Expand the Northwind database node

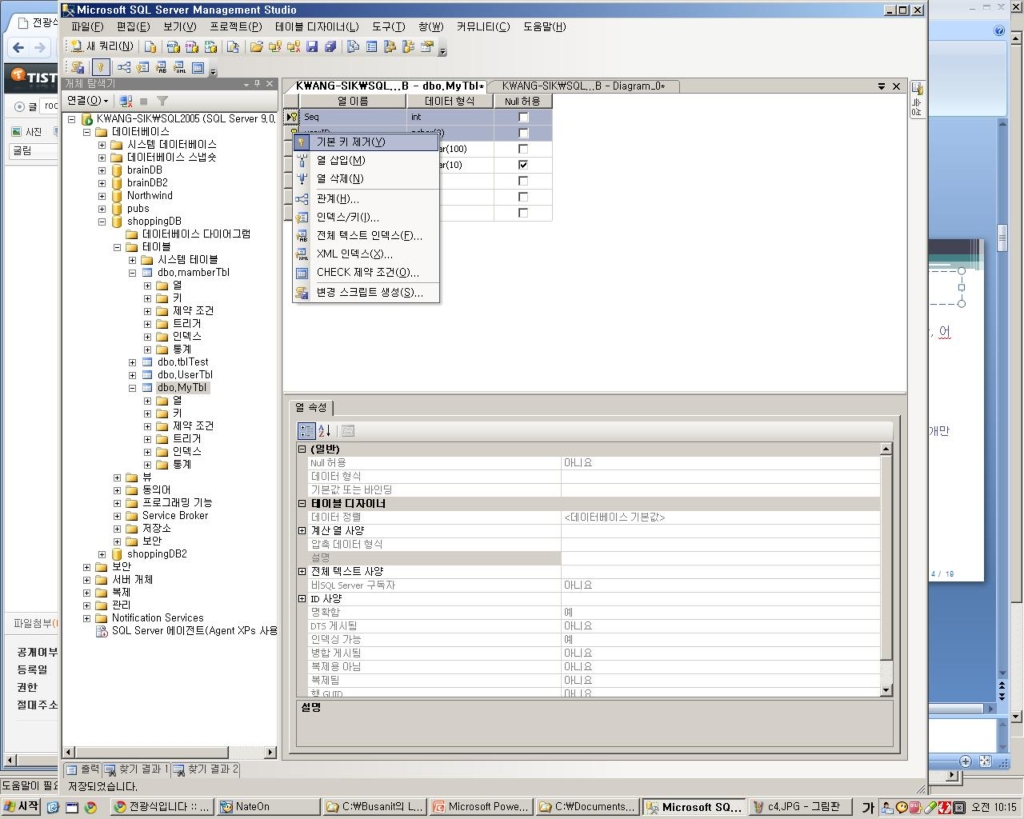[x=102, y=196]
